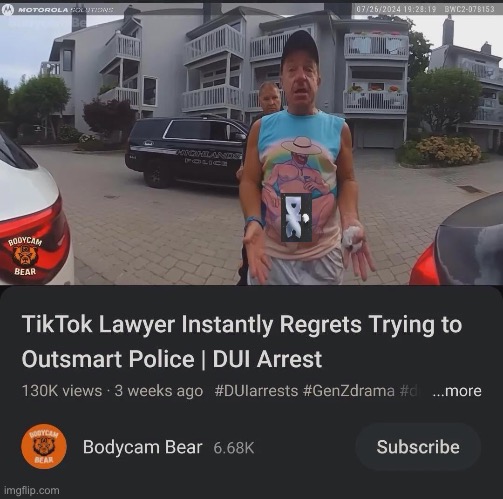This screenshot has height=499, width=503.
Task: Click the imgflip.com watermark
Action: [x=32, y=490]
